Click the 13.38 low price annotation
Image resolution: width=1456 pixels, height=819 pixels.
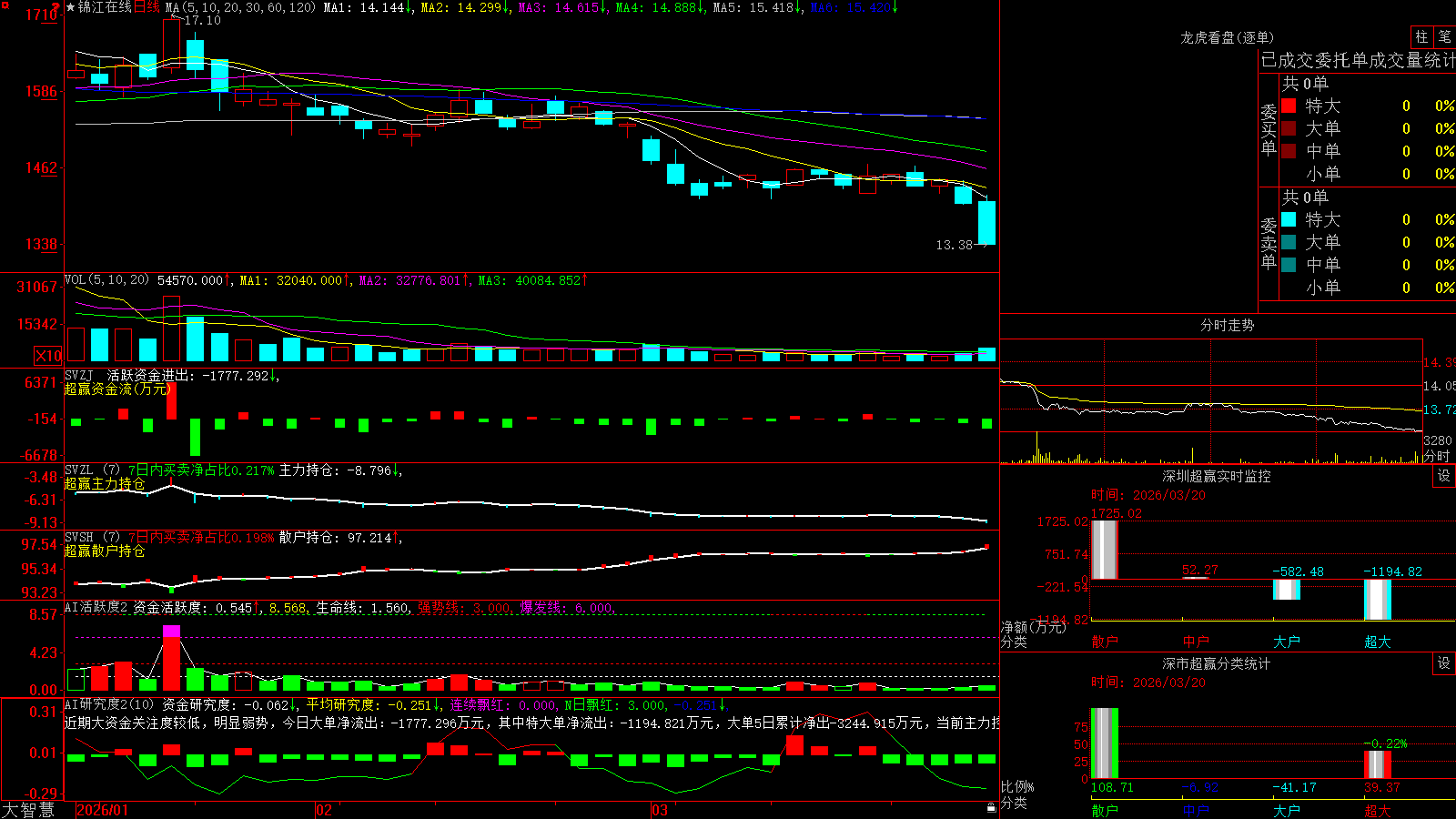tap(955, 245)
